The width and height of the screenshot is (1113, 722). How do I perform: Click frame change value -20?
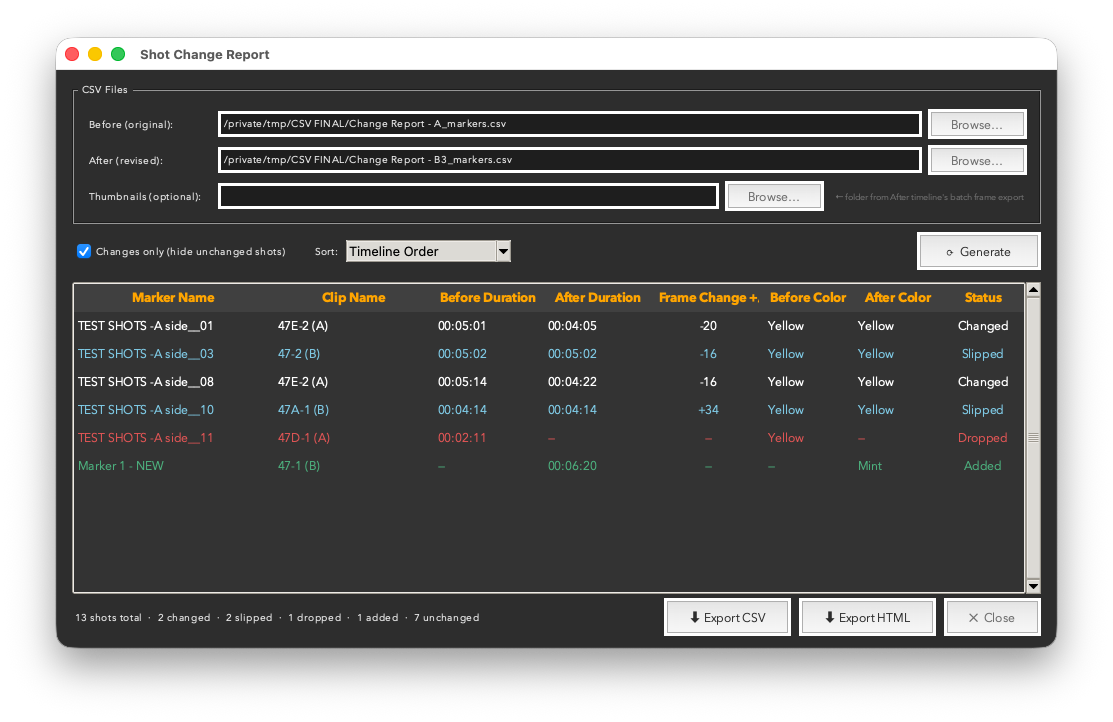pos(708,326)
